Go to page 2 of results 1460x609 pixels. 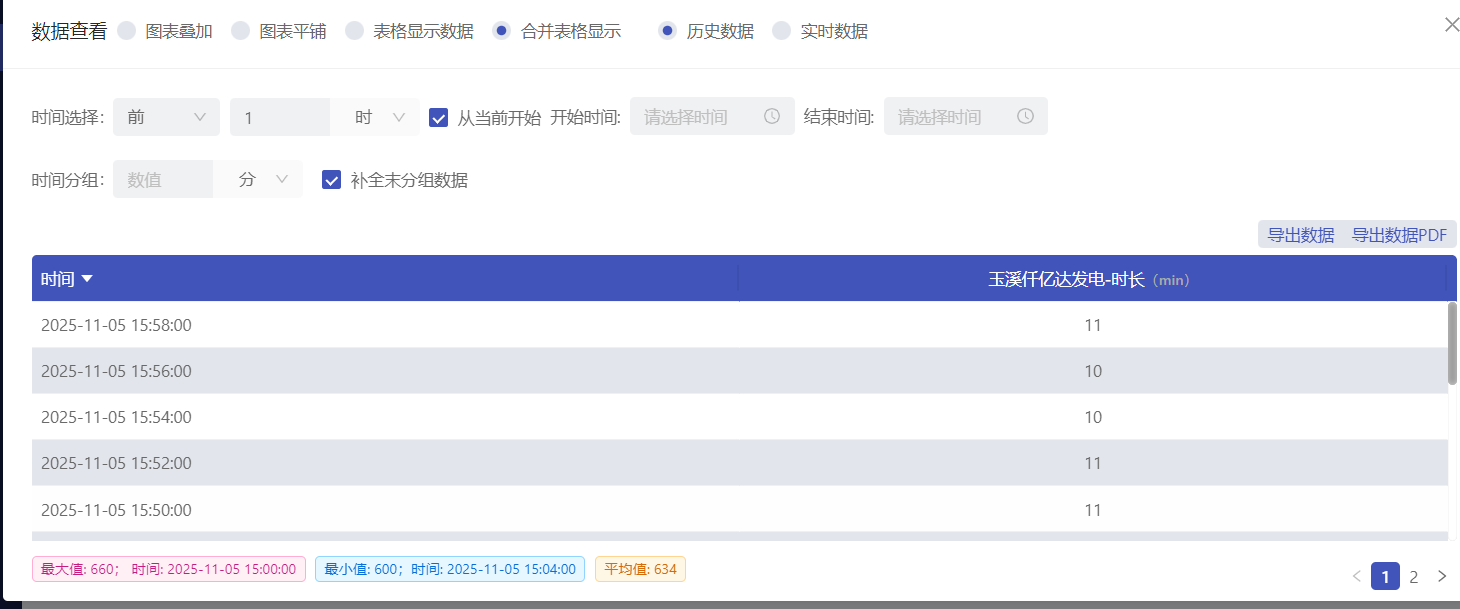(1413, 576)
